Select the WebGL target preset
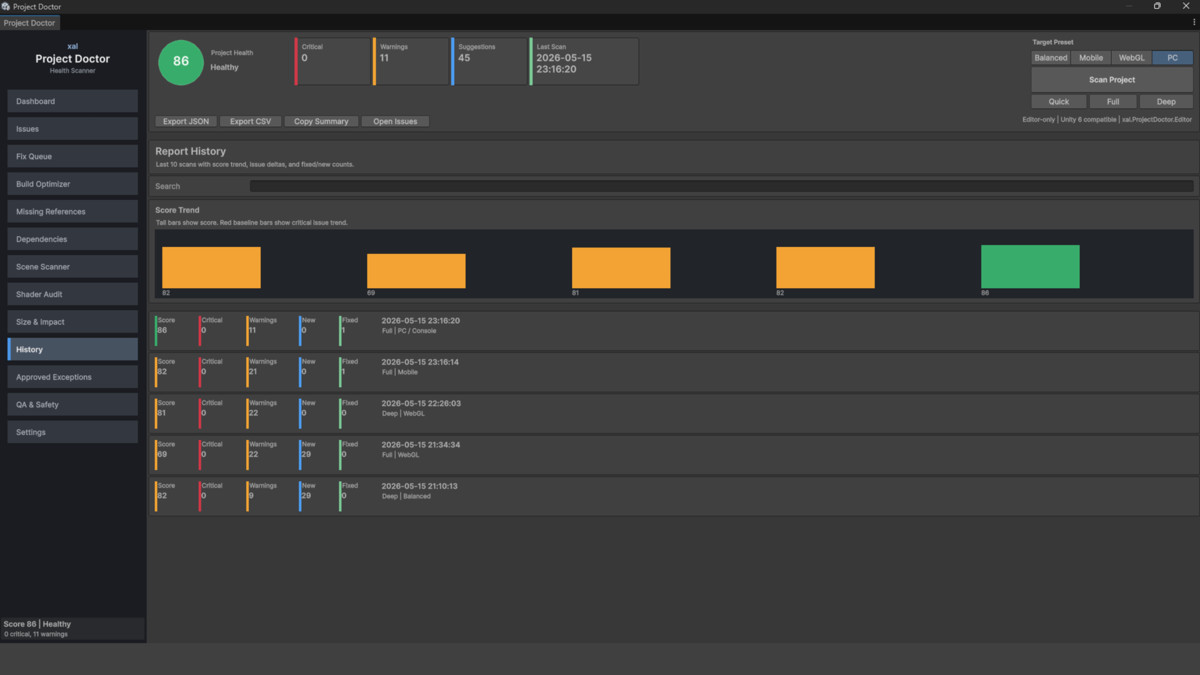Image resolution: width=1200 pixels, height=675 pixels. coord(1132,58)
